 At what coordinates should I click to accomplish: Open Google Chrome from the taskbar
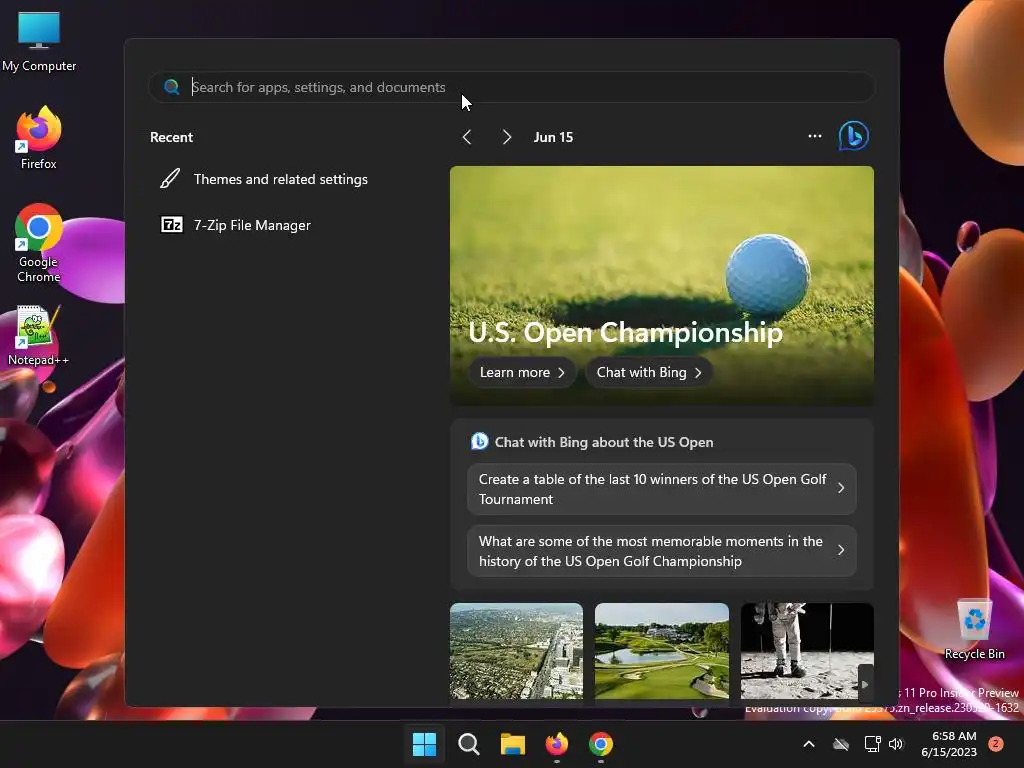coord(601,744)
